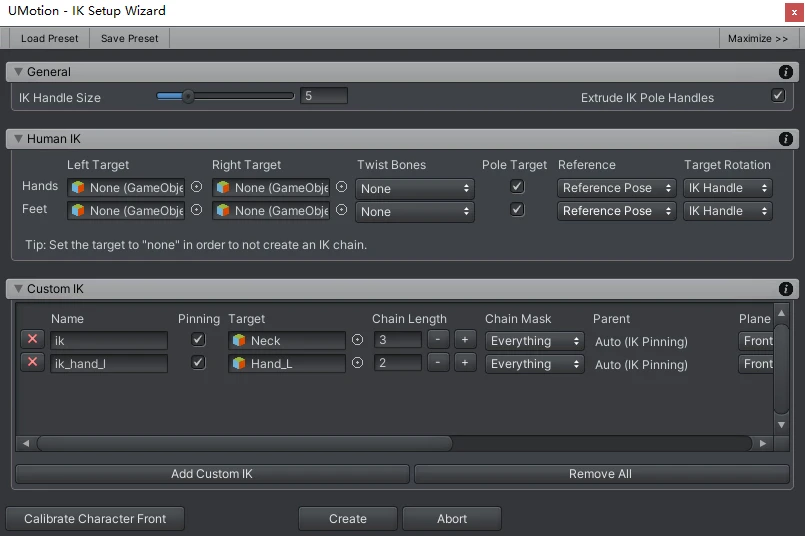Collapse the General section
The height and width of the screenshot is (536, 805).
[18, 72]
